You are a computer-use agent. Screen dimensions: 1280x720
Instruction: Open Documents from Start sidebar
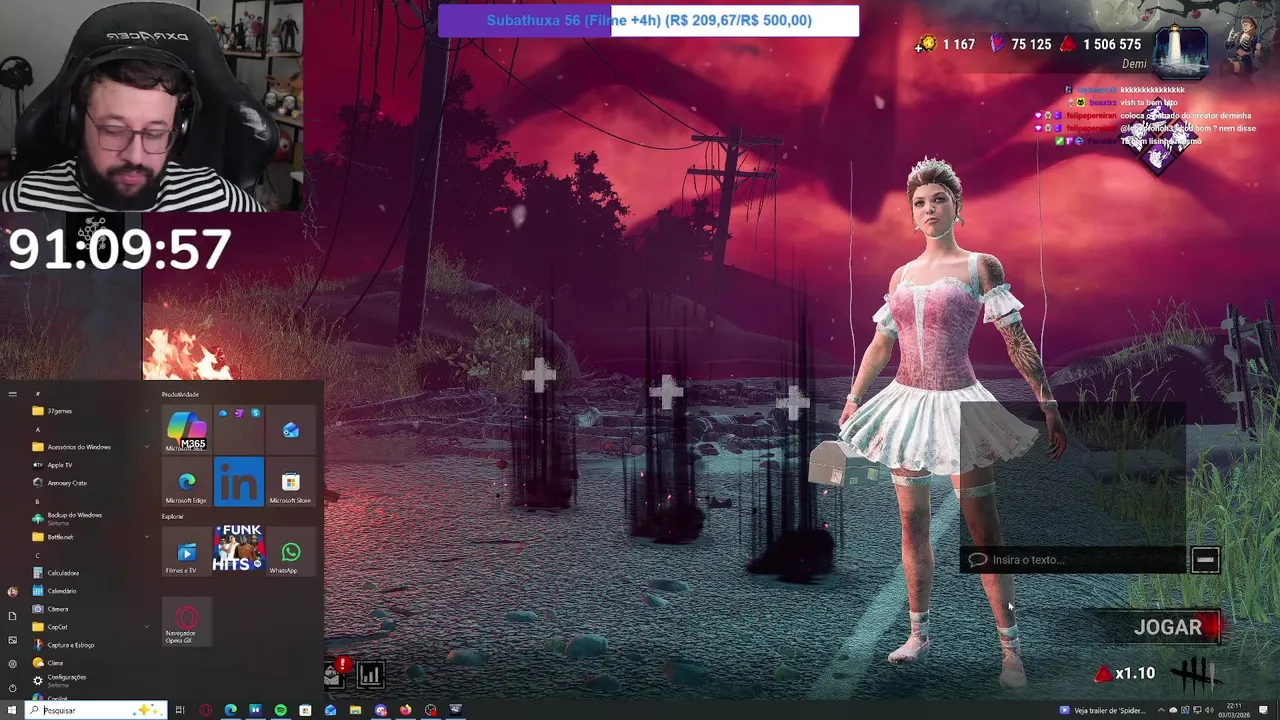[12, 616]
